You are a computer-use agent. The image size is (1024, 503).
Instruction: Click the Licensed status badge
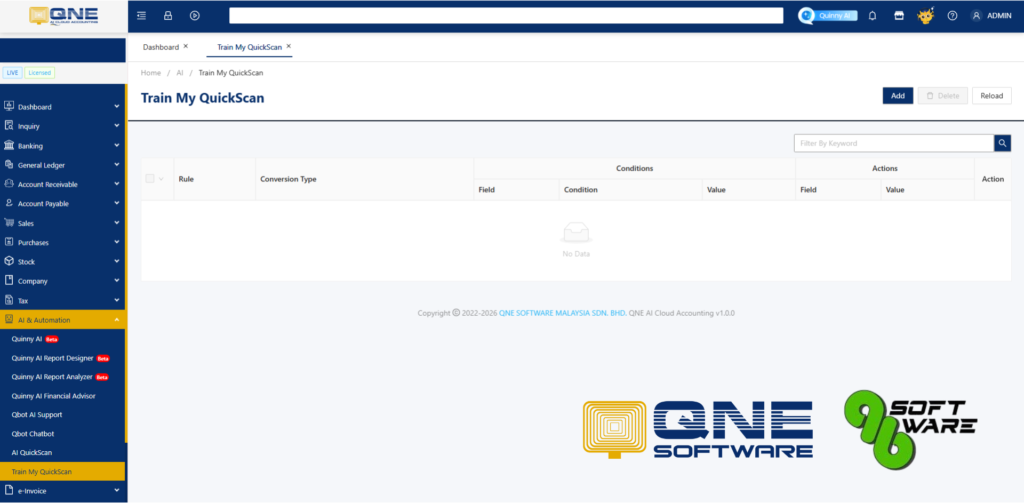coord(40,73)
